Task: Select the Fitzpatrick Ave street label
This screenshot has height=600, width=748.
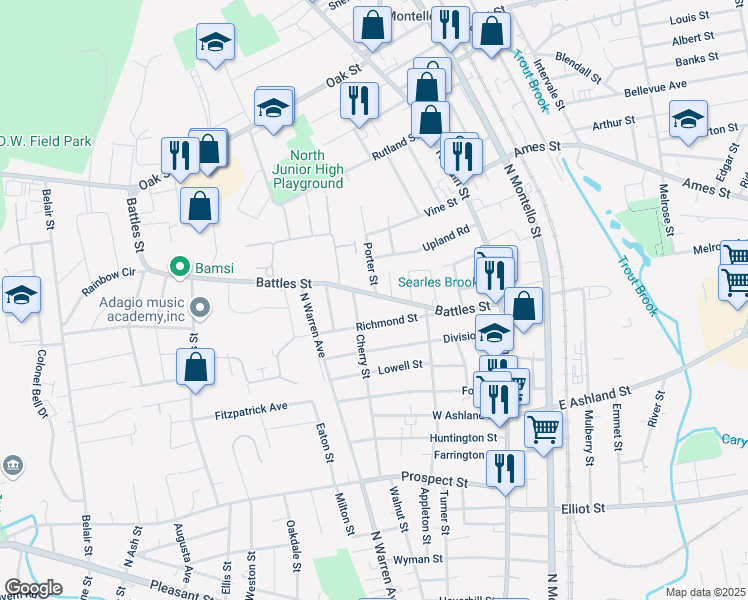Action: 251,411
